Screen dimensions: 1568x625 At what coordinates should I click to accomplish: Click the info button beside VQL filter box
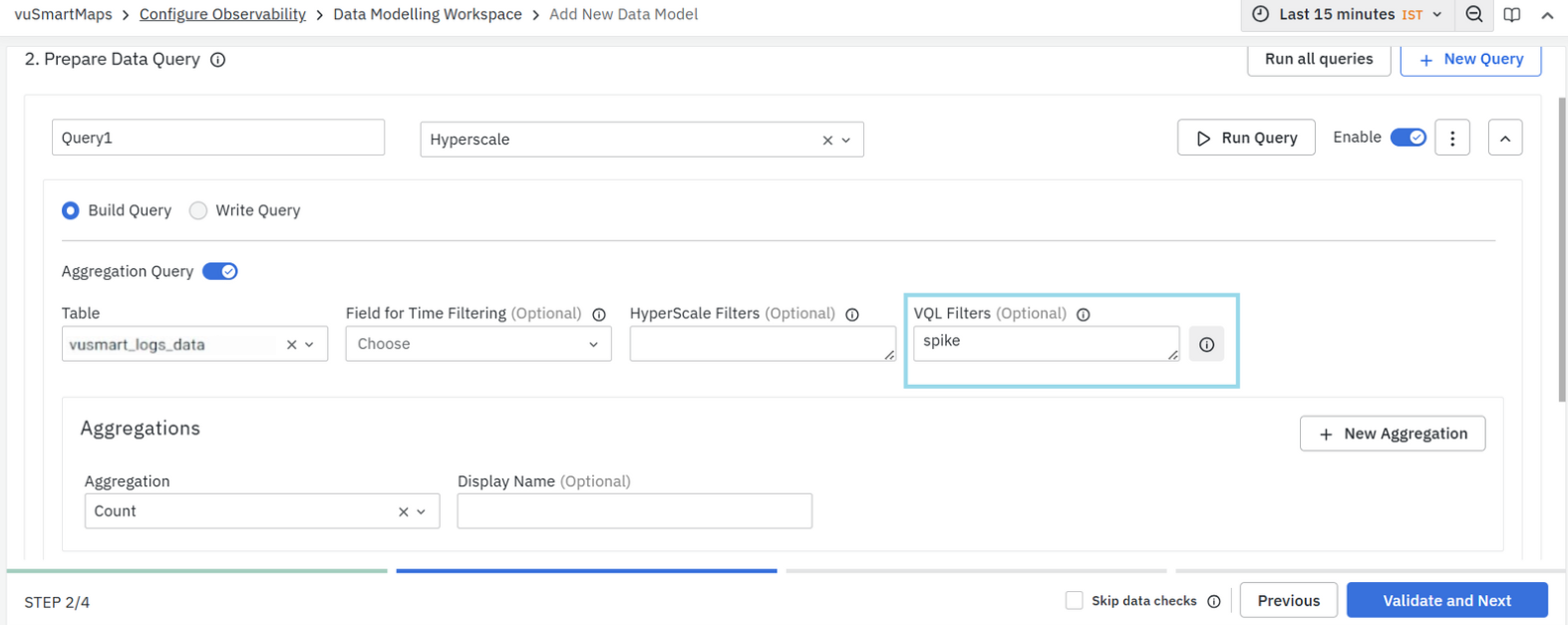pyautogui.click(x=1206, y=345)
